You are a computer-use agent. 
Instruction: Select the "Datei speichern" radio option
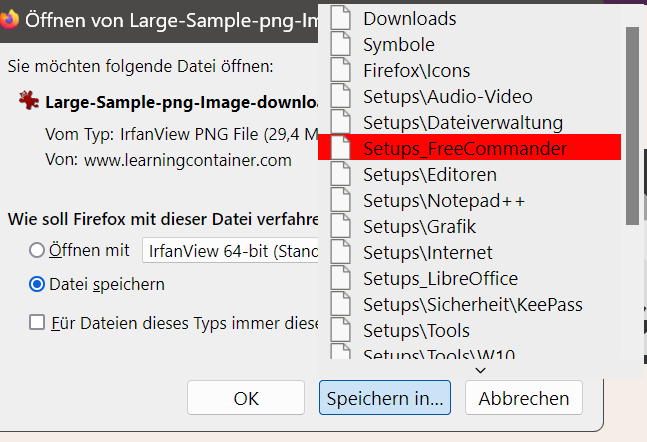click(x=37, y=284)
